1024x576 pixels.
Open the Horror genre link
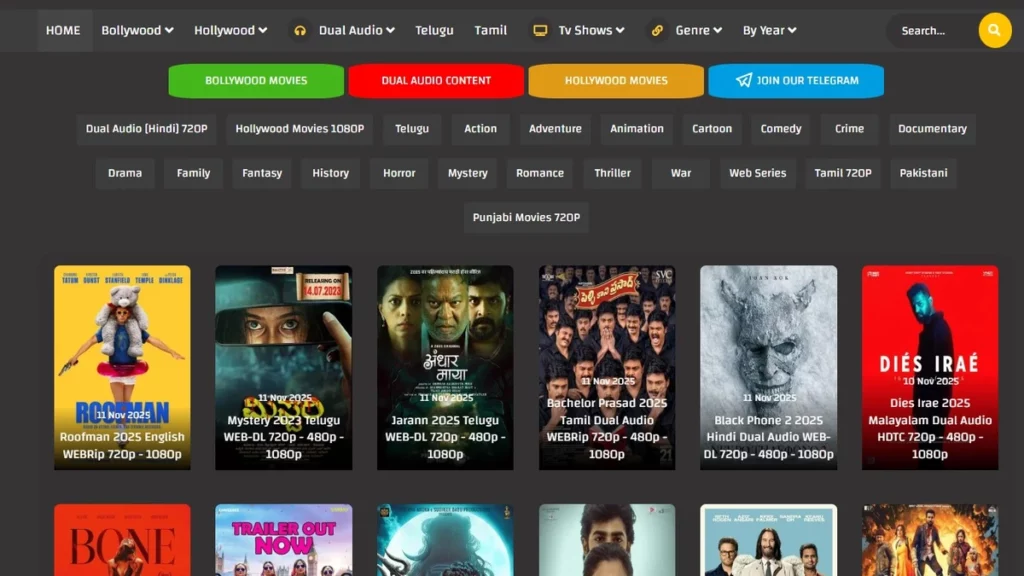tap(398, 173)
